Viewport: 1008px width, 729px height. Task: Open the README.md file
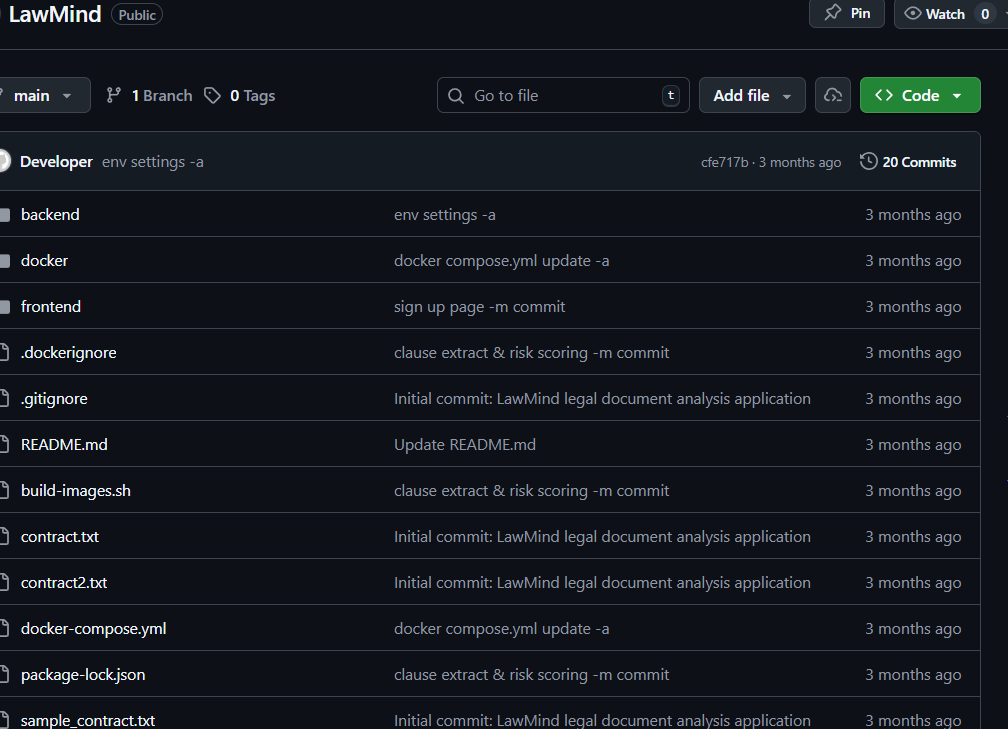[64, 444]
